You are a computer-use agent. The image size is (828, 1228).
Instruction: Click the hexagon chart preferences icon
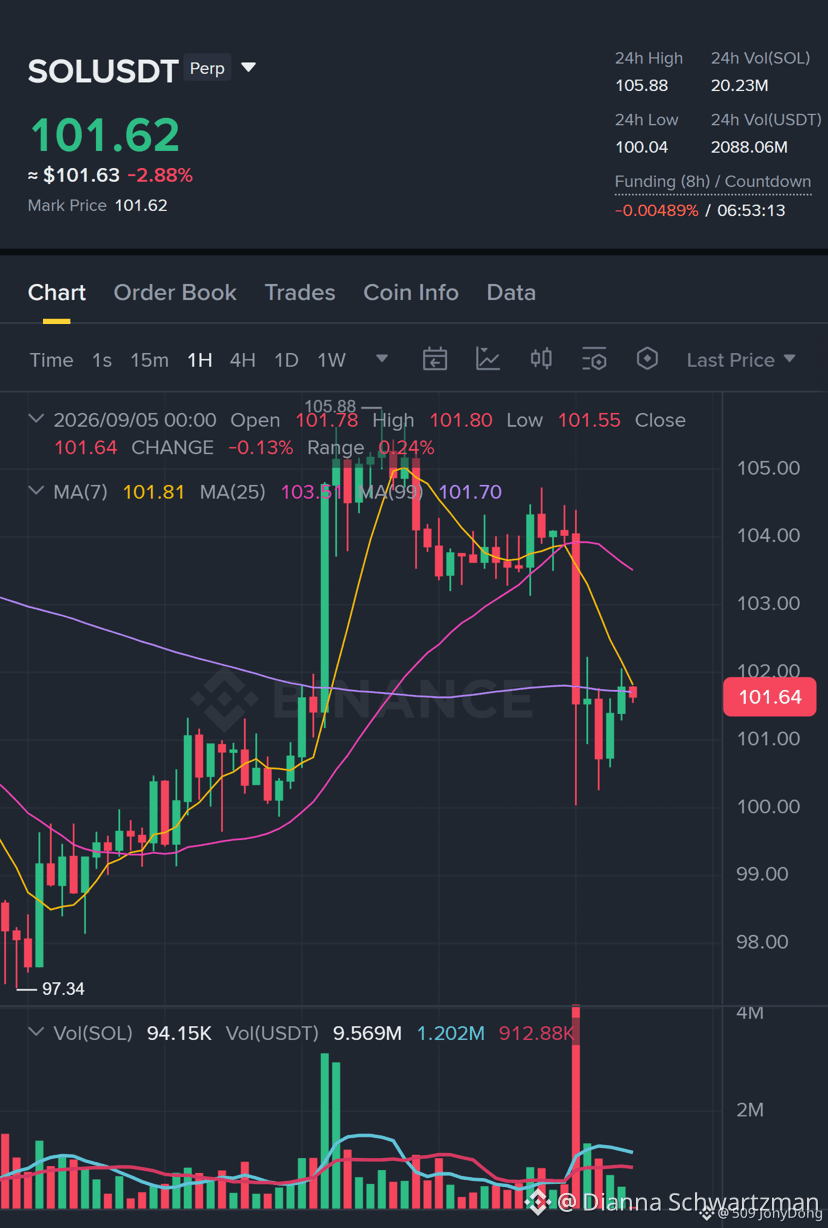647,359
